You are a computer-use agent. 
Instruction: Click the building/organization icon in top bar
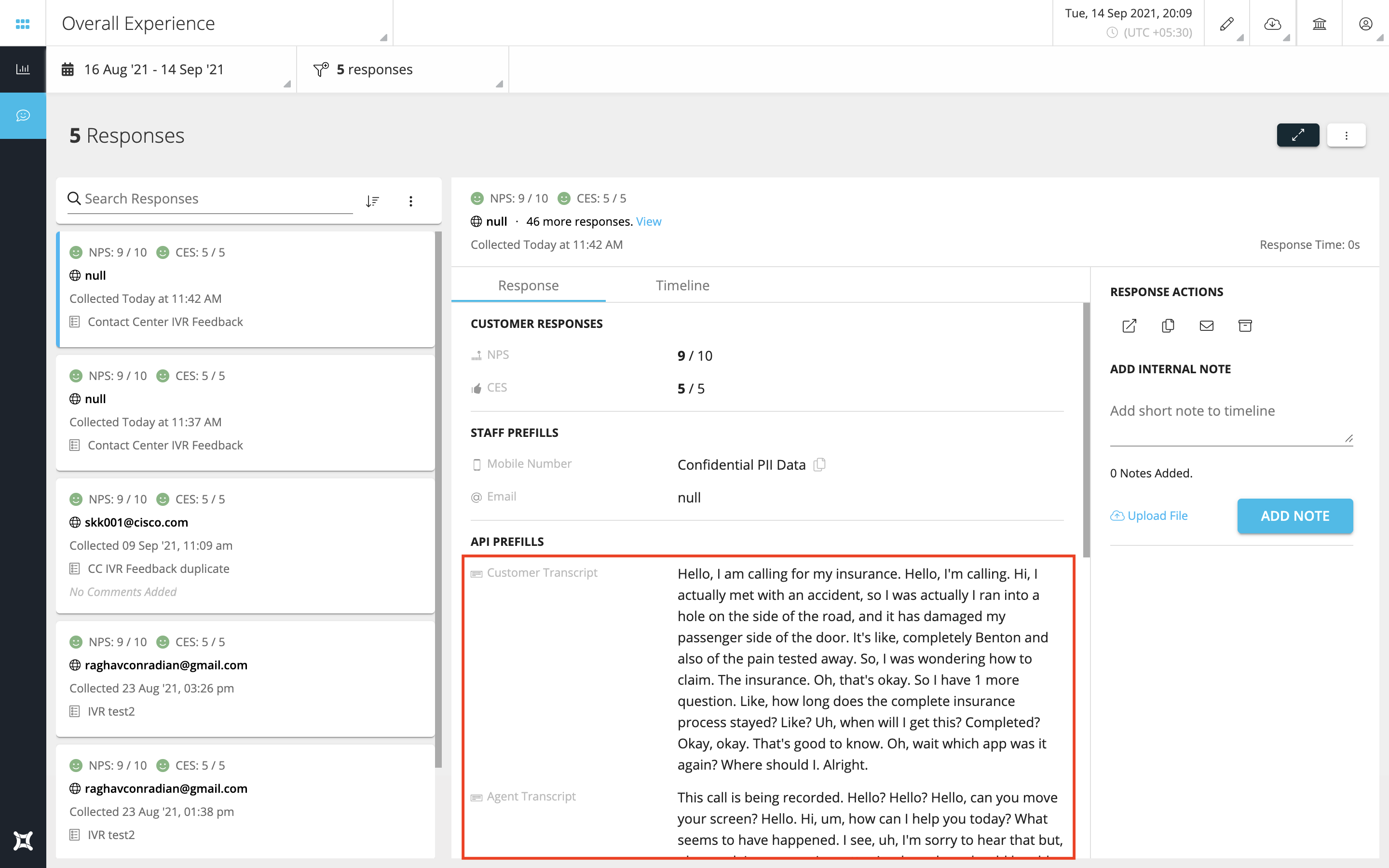tap(1319, 25)
